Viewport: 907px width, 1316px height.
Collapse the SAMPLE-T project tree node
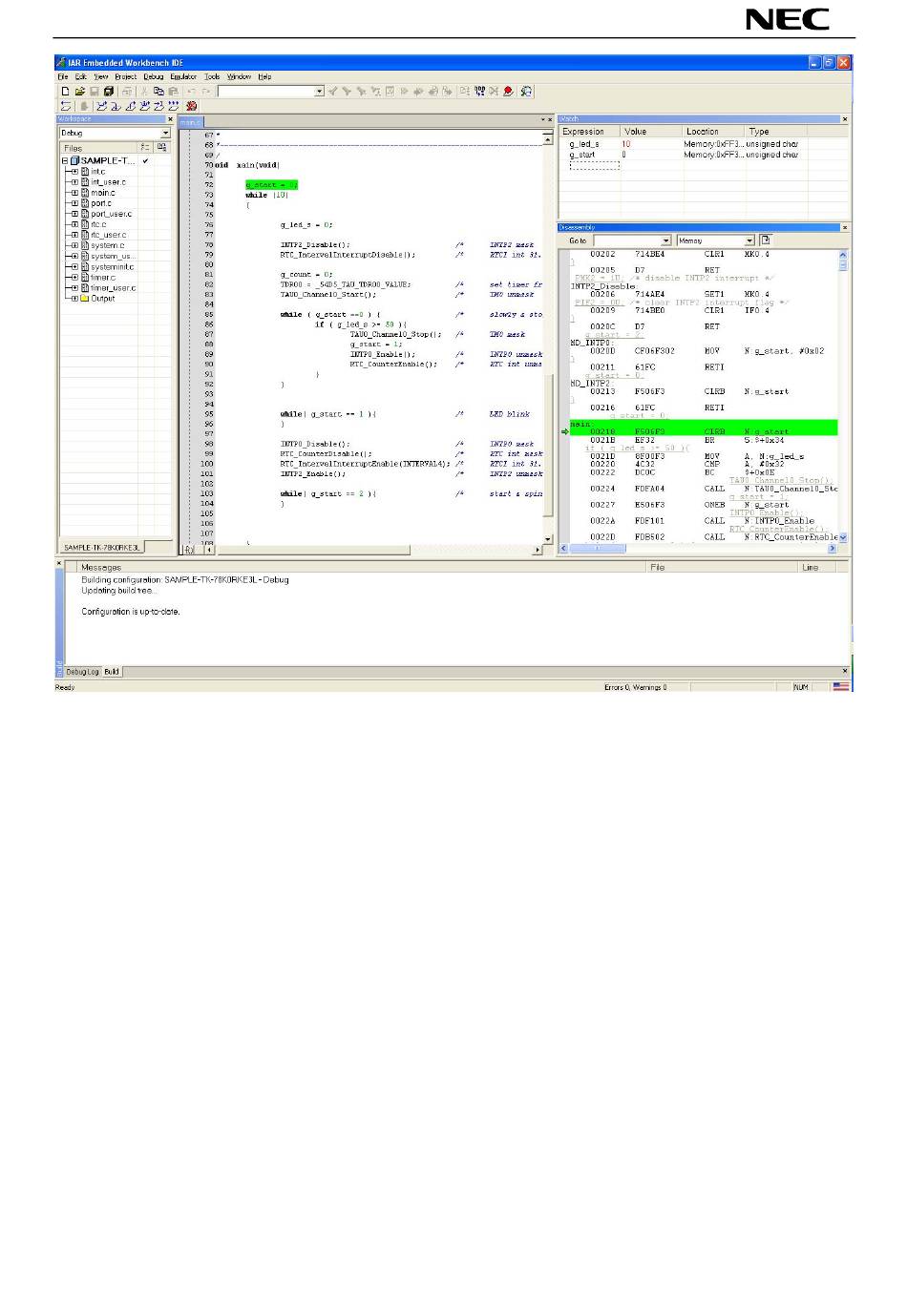point(65,161)
